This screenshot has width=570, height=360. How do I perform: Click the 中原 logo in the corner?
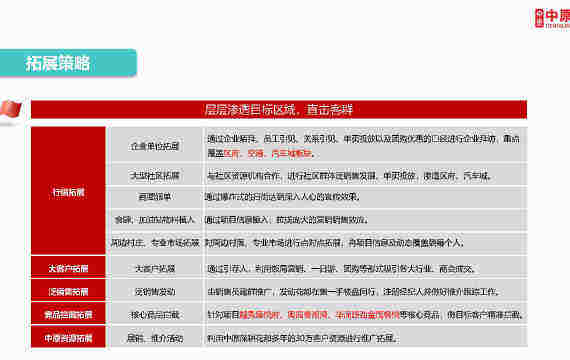pyautogui.click(x=552, y=18)
